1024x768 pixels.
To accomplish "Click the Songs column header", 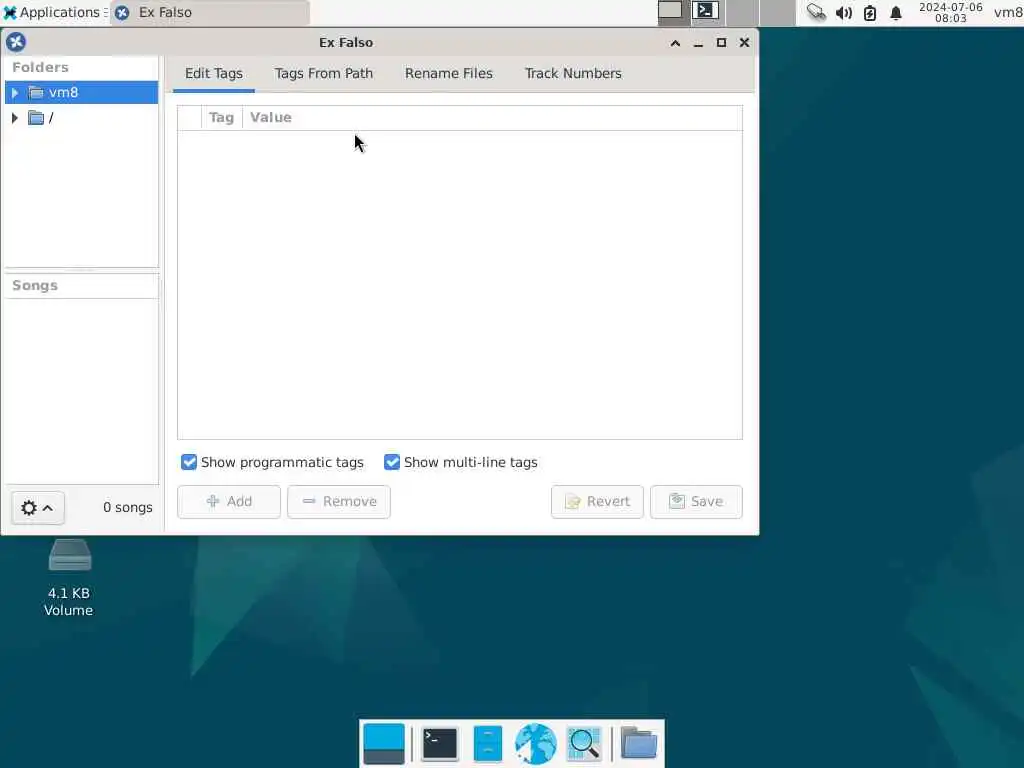I will (x=81, y=285).
